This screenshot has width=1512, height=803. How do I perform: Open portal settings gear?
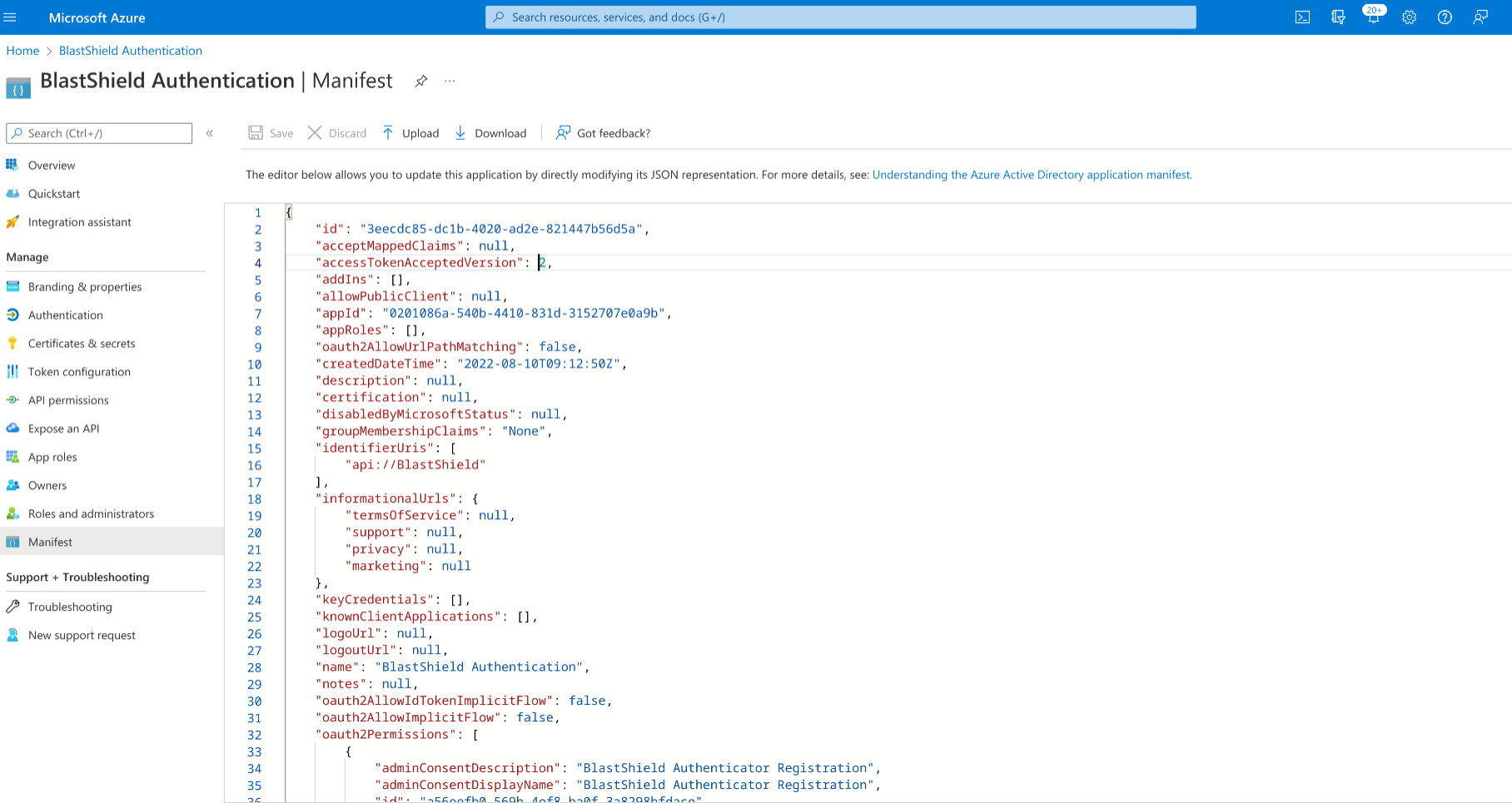[1409, 17]
